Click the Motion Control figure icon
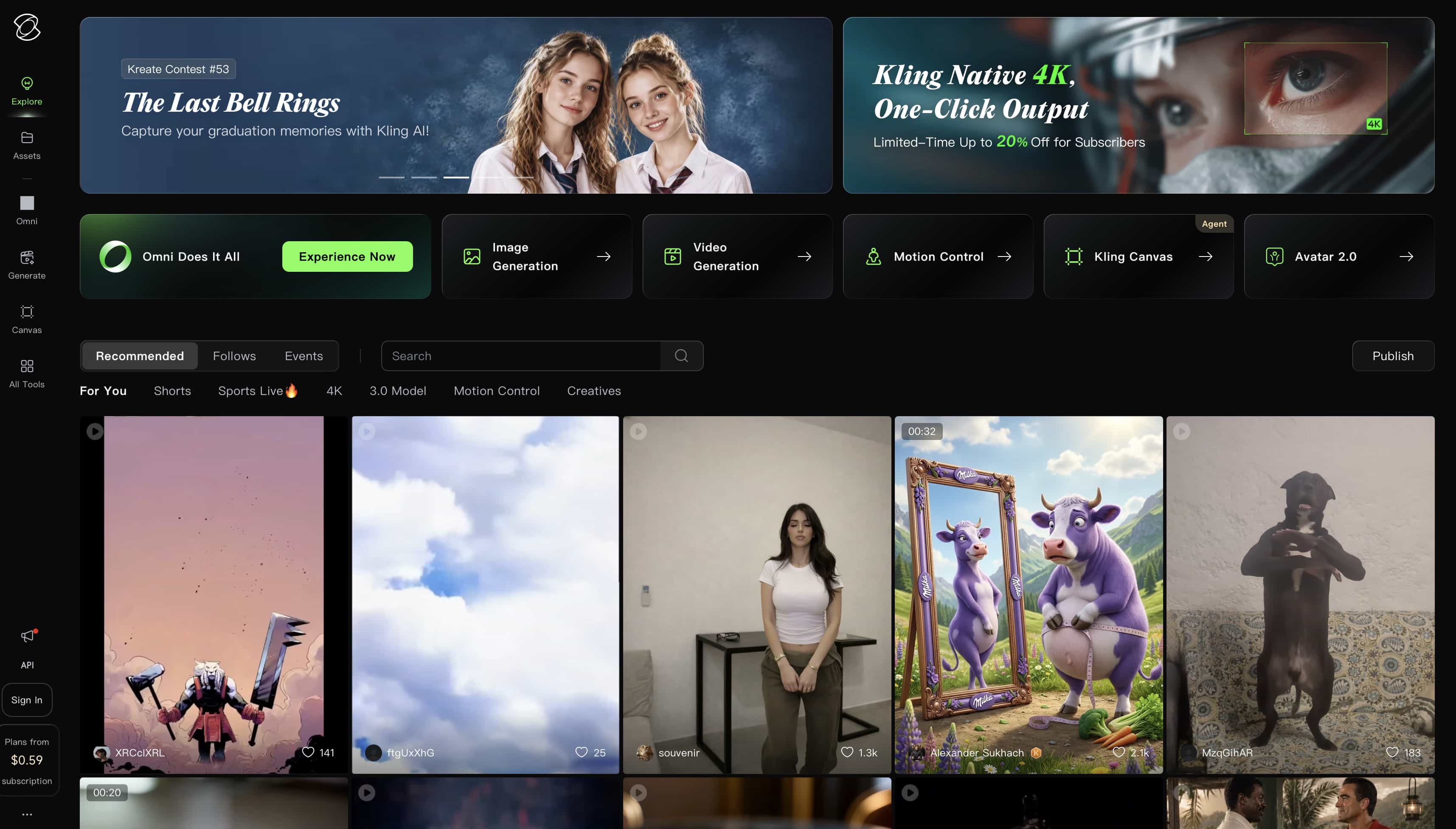The height and width of the screenshot is (829, 1456). tap(873, 257)
